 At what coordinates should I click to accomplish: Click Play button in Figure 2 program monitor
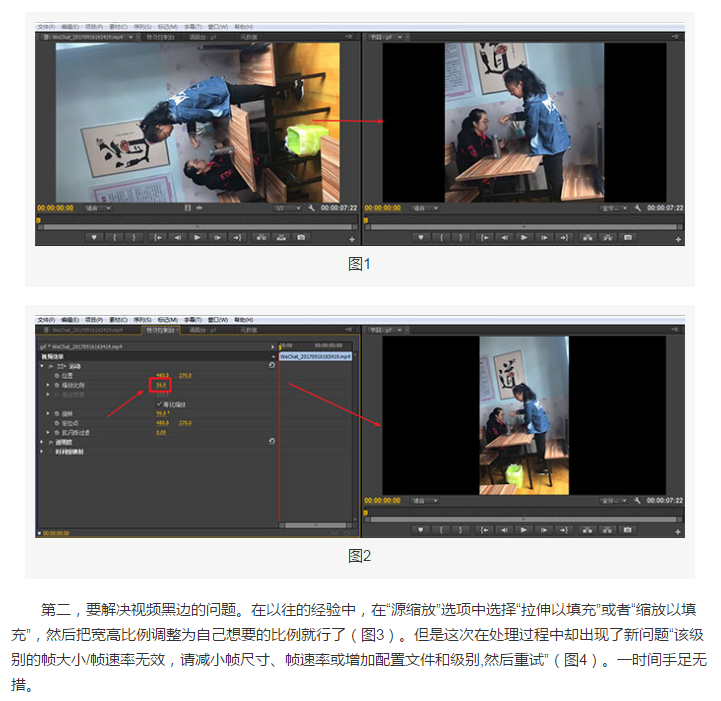pos(523,529)
